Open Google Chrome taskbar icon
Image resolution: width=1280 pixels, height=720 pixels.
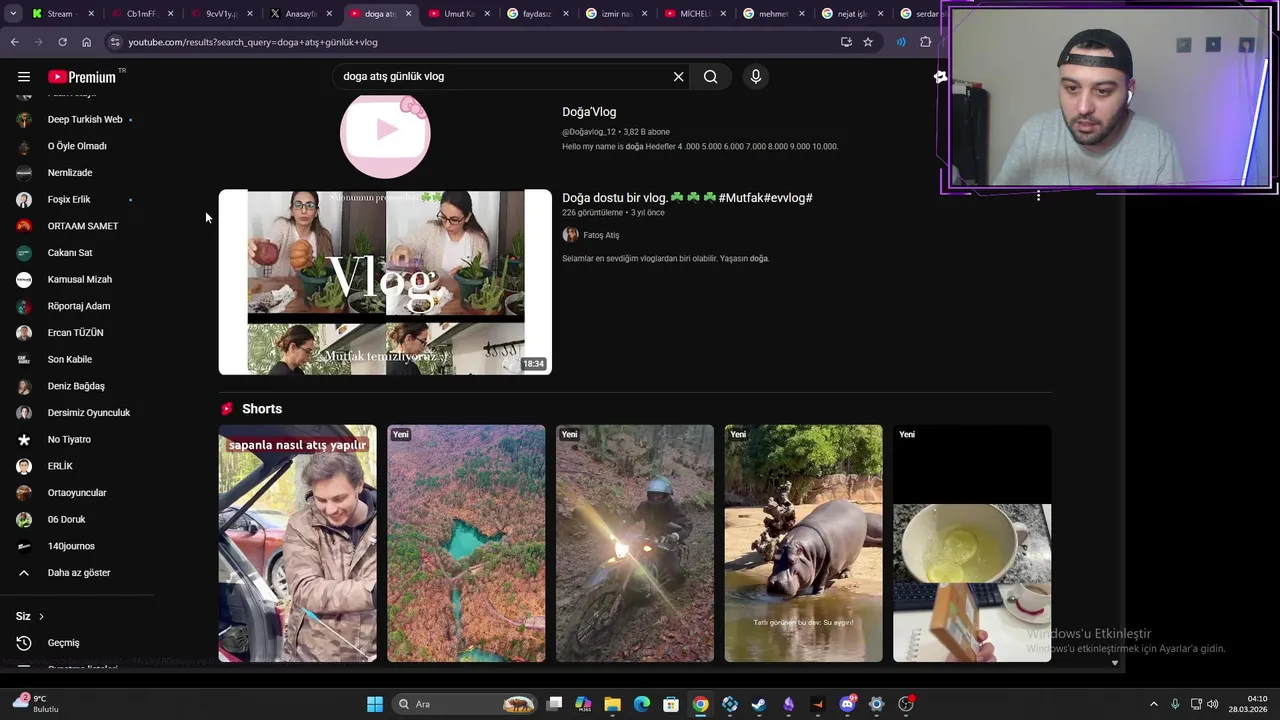[x=700, y=704]
